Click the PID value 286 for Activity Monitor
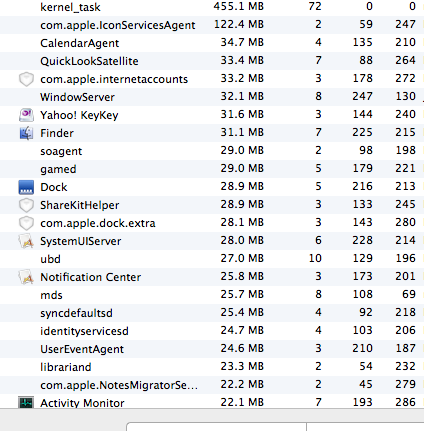424x431 pixels. pos(405,402)
